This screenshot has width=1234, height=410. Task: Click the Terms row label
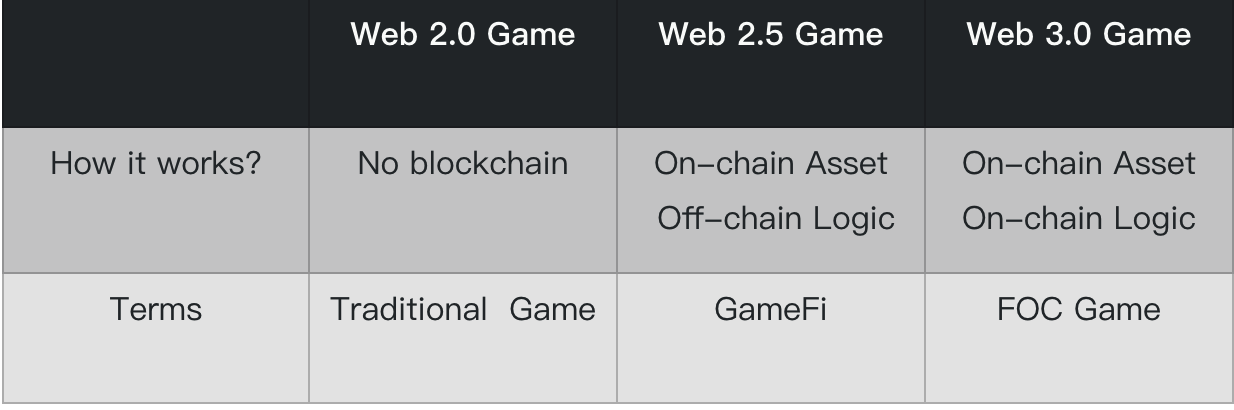[155, 309]
